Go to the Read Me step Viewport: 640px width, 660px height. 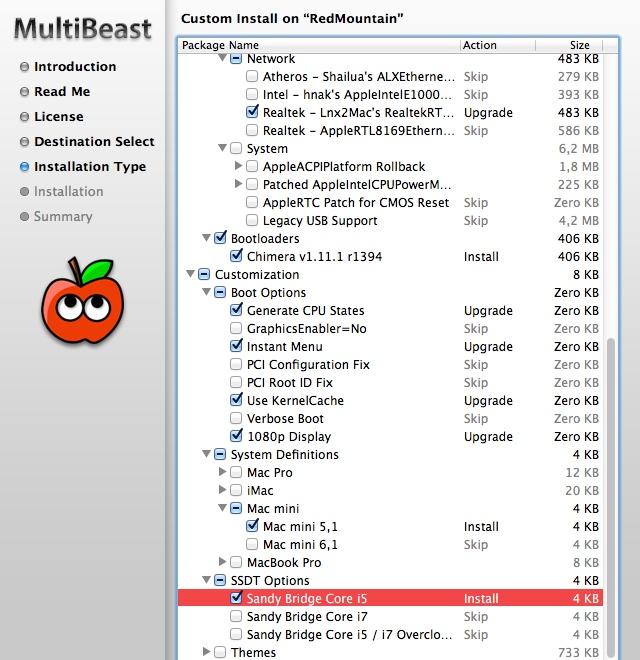[x=62, y=91]
